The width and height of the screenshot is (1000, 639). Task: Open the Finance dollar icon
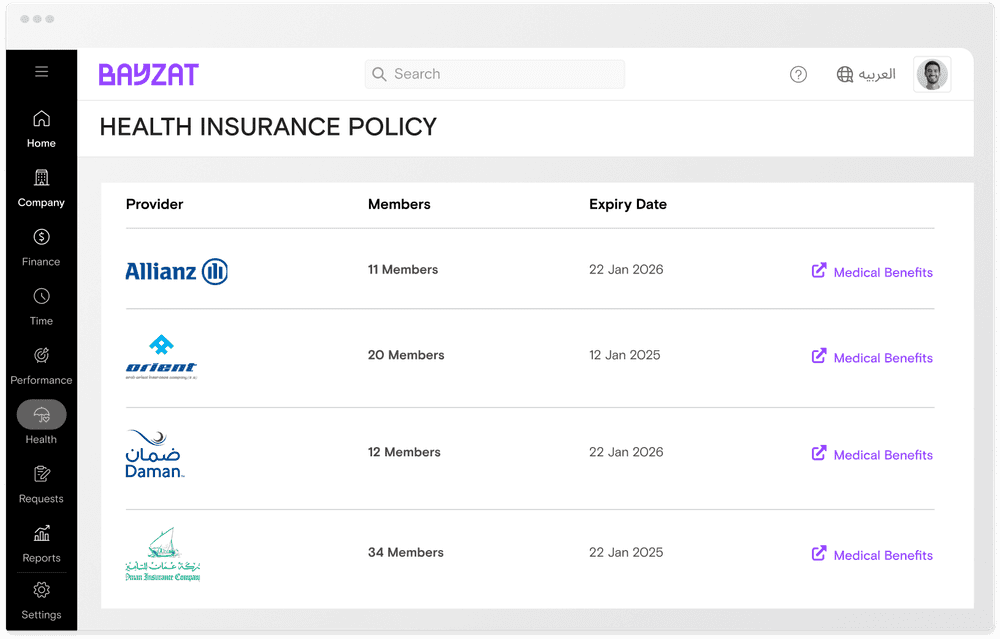tap(41, 237)
